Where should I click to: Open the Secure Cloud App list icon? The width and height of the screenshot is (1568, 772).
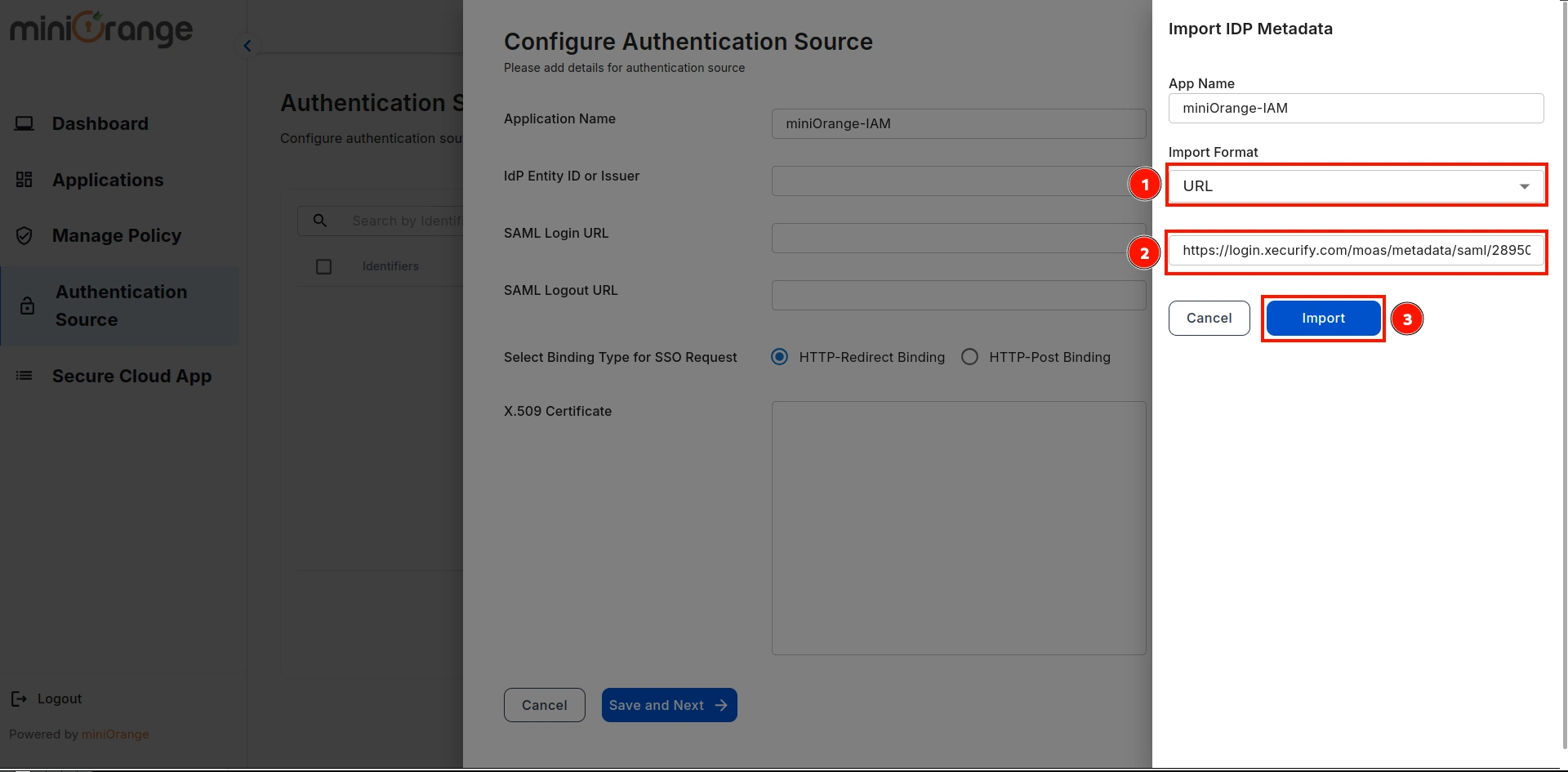(x=22, y=376)
